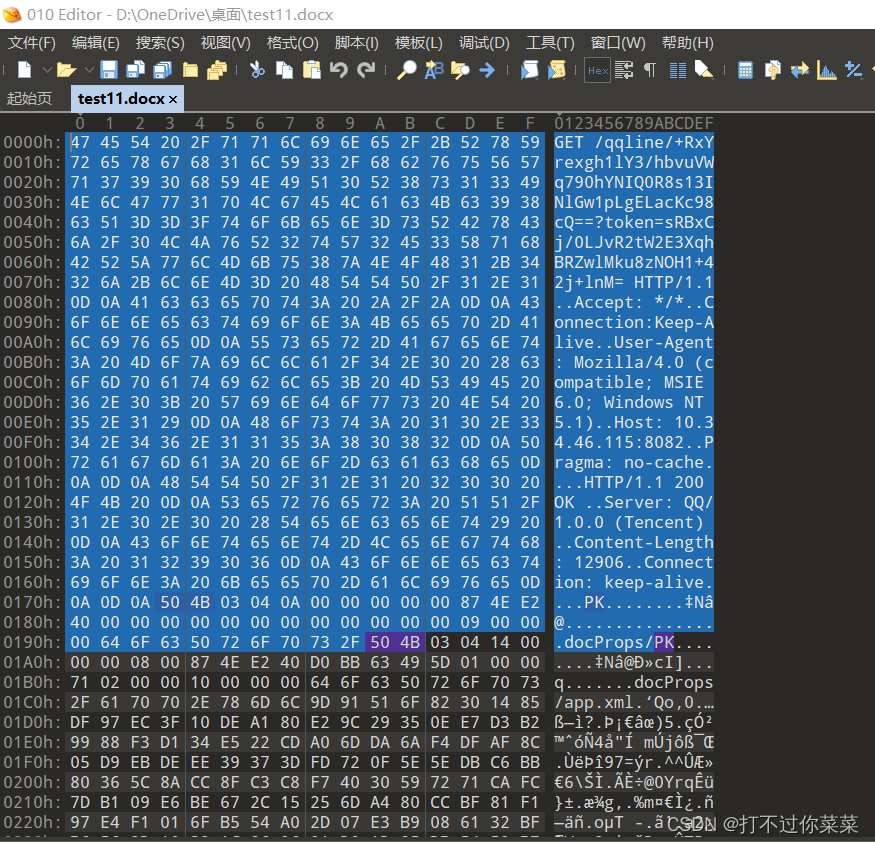The image size is (875, 844).
Task: Open the 工具(T) menu
Action: tap(550, 43)
